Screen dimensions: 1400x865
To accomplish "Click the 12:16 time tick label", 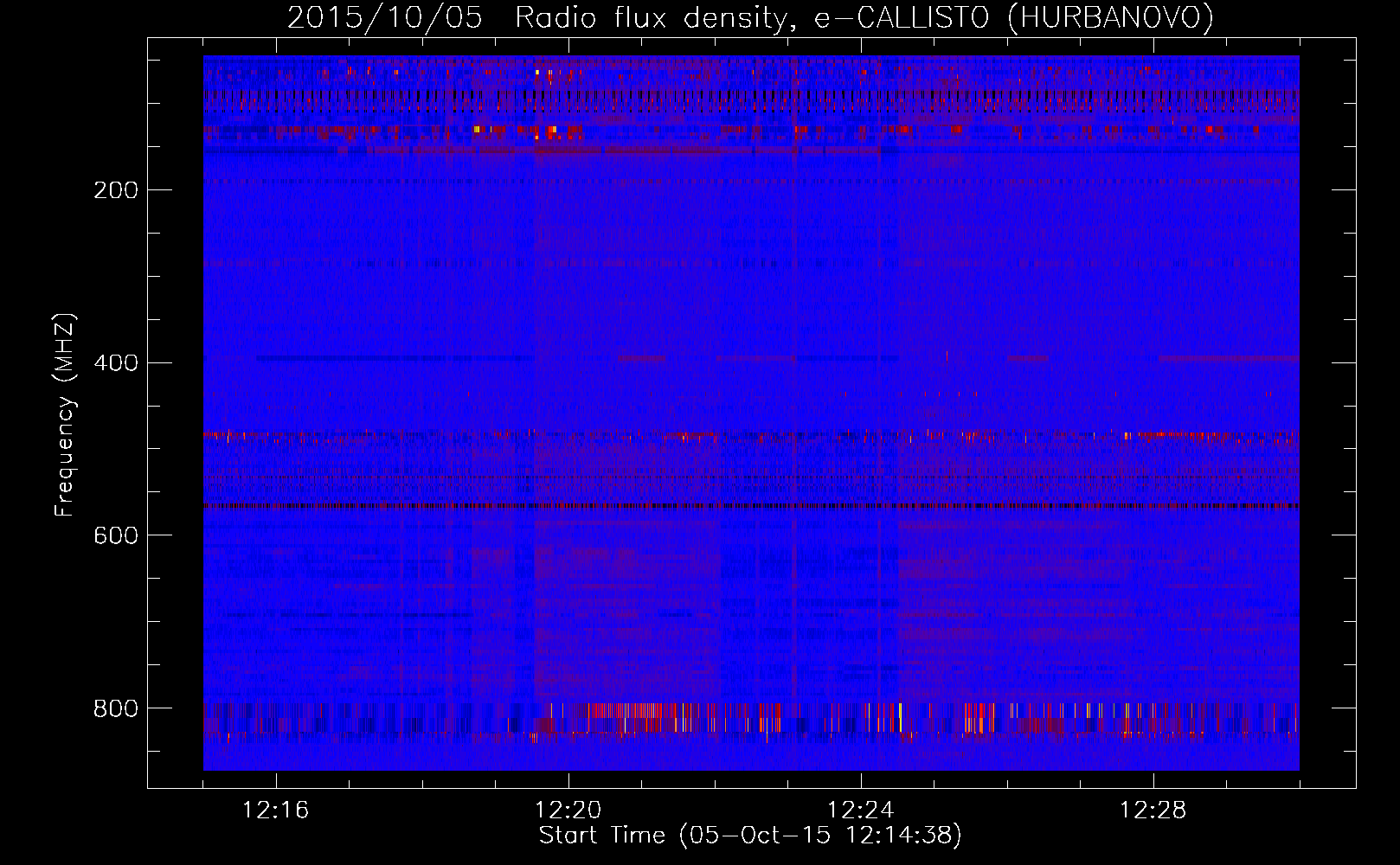I will click(276, 811).
